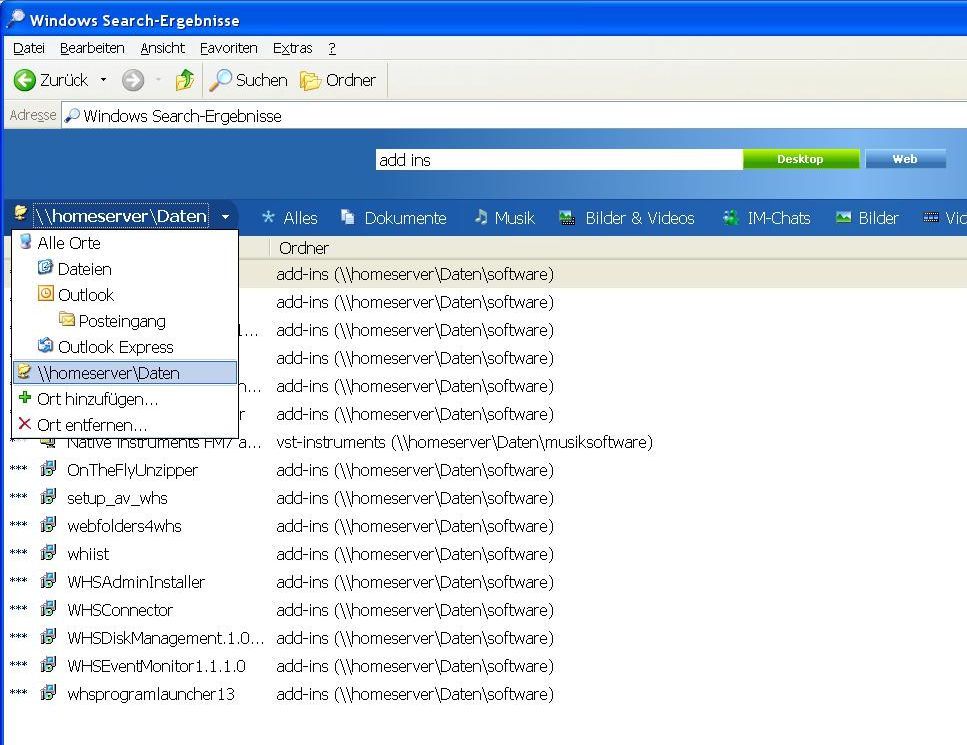This screenshot has height=745, width=967.
Task: Choose Ort hinzufügen… entry
Action: click(x=125, y=399)
